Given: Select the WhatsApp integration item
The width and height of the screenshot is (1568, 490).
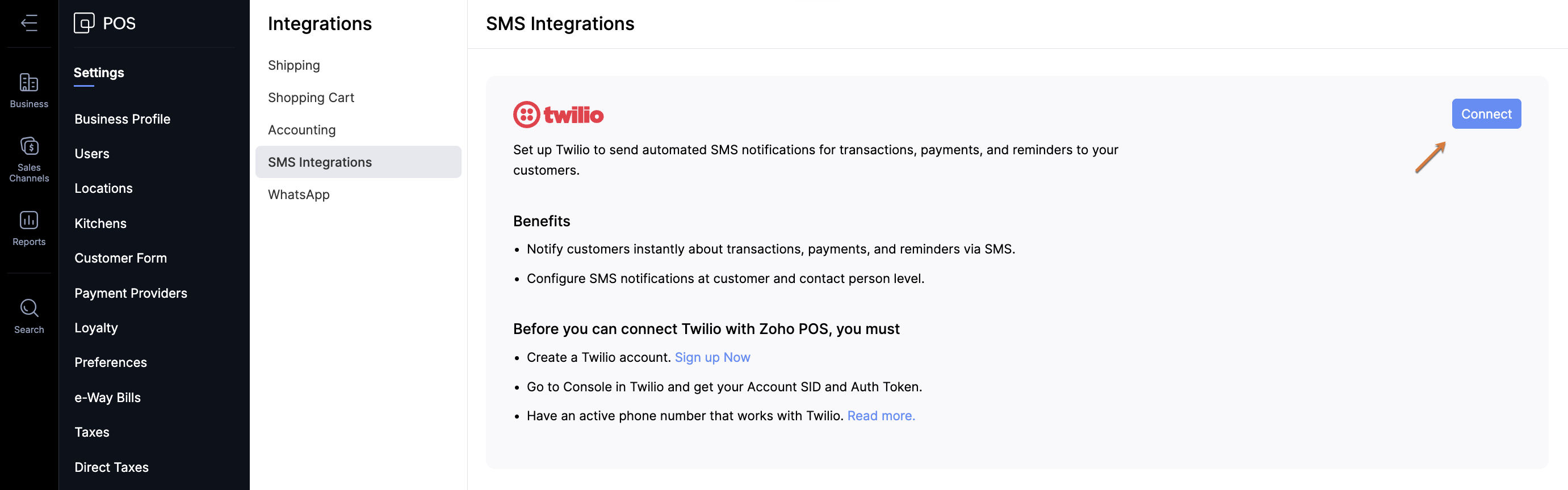Looking at the screenshot, I should (298, 195).
